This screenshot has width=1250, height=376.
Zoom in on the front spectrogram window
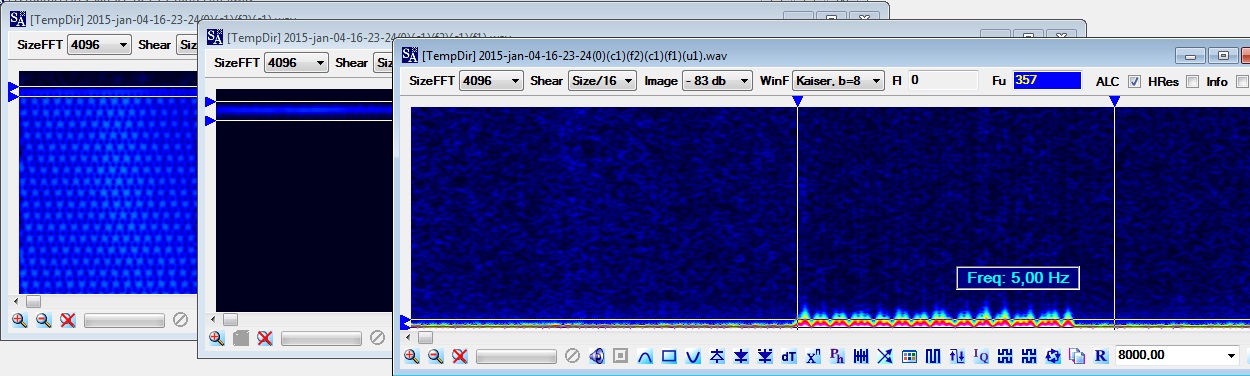412,356
